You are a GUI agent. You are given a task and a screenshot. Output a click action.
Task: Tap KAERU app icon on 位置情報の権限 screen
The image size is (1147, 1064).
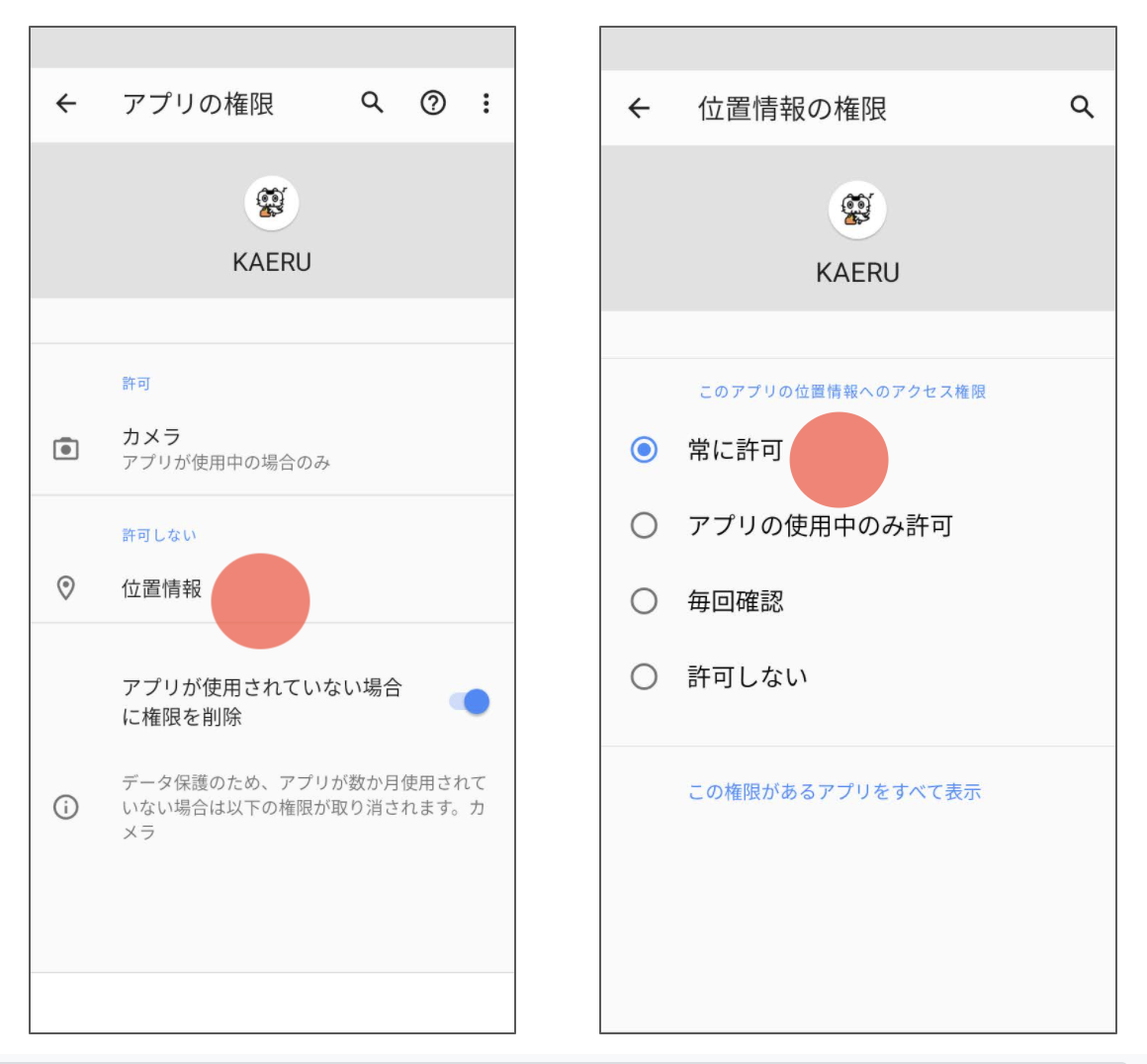point(856,210)
